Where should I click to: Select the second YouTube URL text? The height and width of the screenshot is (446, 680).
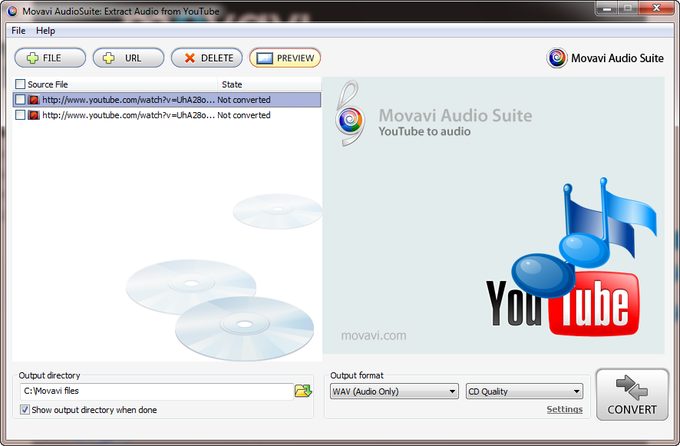point(128,115)
